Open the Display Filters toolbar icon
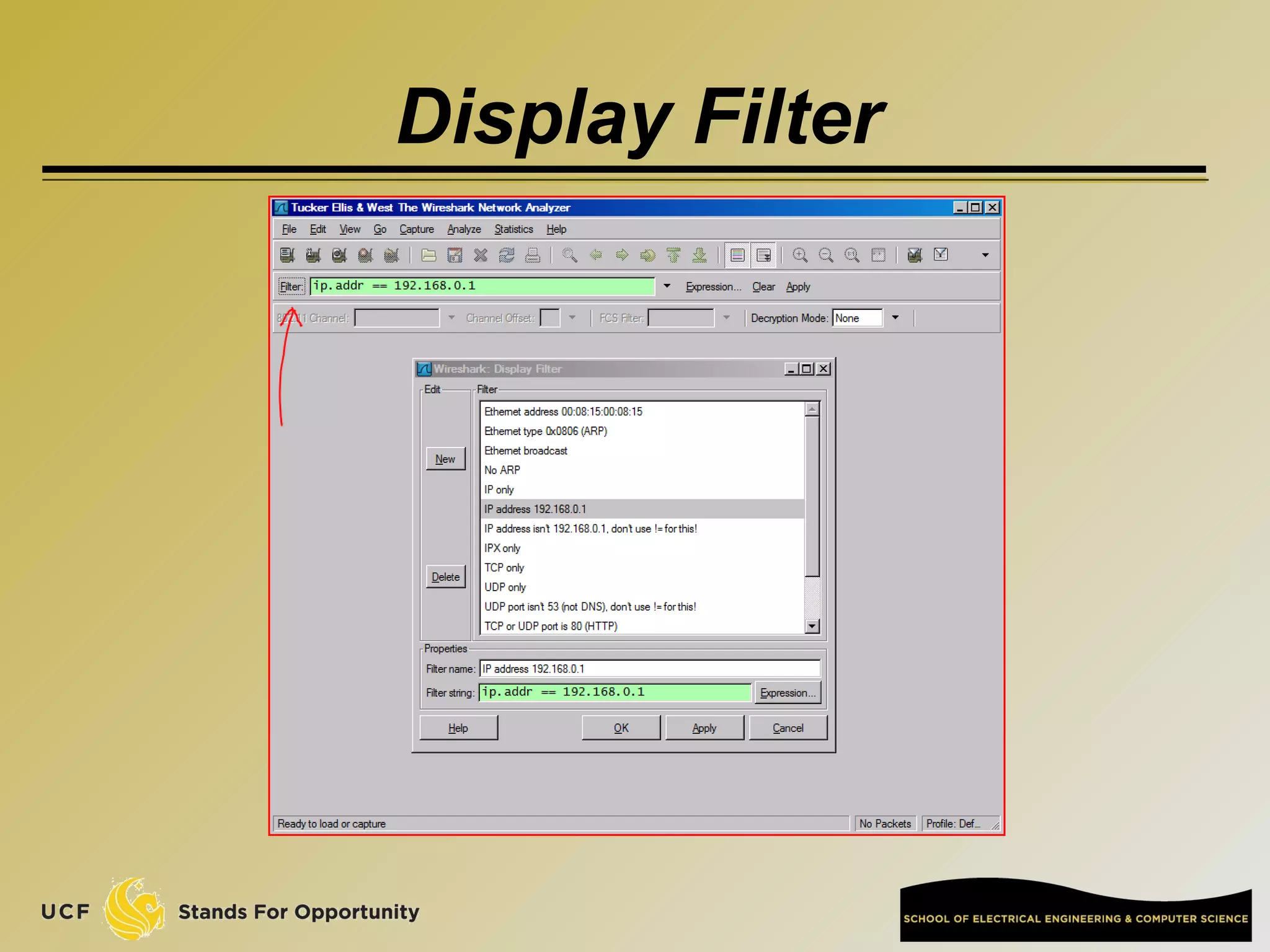The height and width of the screenshot is (952, 1270). coord(941,255)
